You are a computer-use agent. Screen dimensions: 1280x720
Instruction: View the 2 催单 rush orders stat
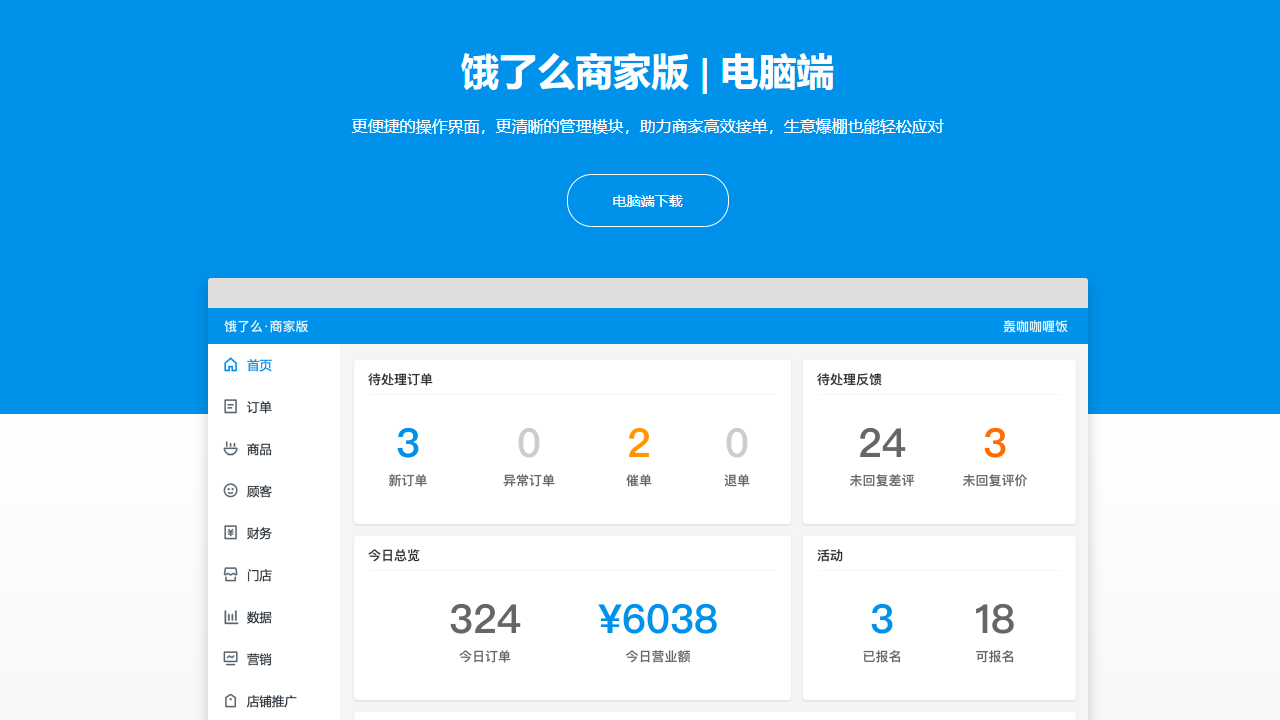click(x=639, y=444)
